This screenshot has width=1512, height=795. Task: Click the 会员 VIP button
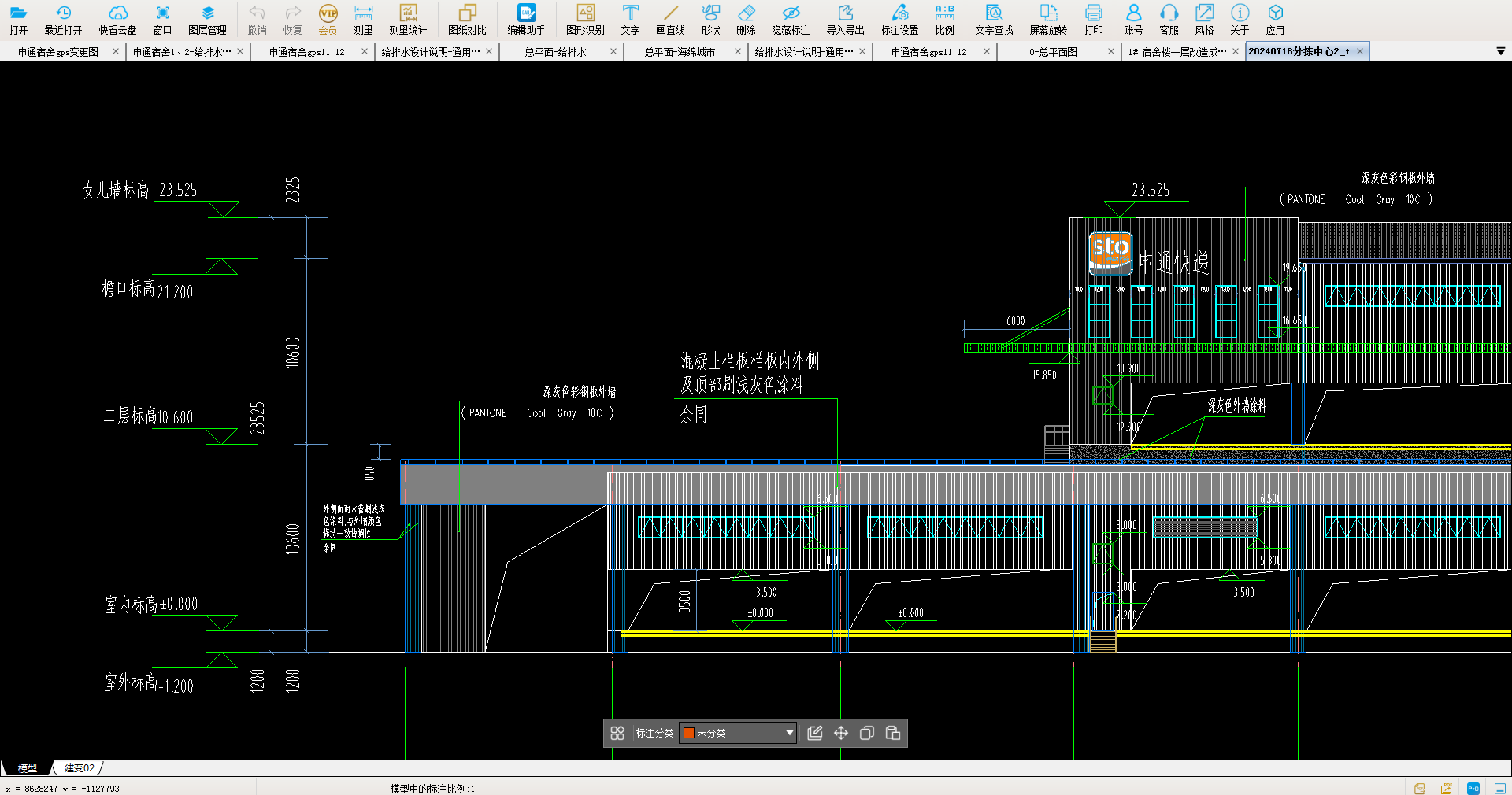pyautogui.click(x=328, y=20)
